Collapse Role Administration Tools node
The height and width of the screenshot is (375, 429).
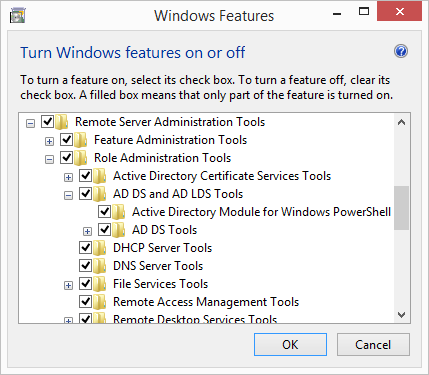click(49, 160)
